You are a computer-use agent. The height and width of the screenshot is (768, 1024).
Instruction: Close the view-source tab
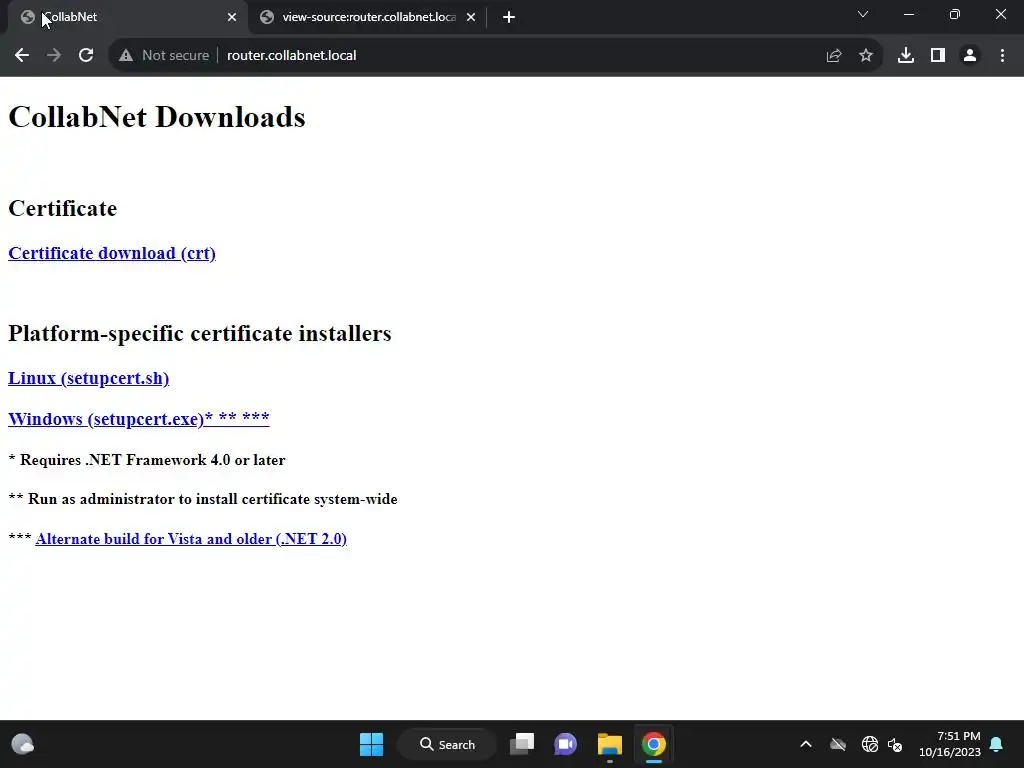tap(471, 17)
